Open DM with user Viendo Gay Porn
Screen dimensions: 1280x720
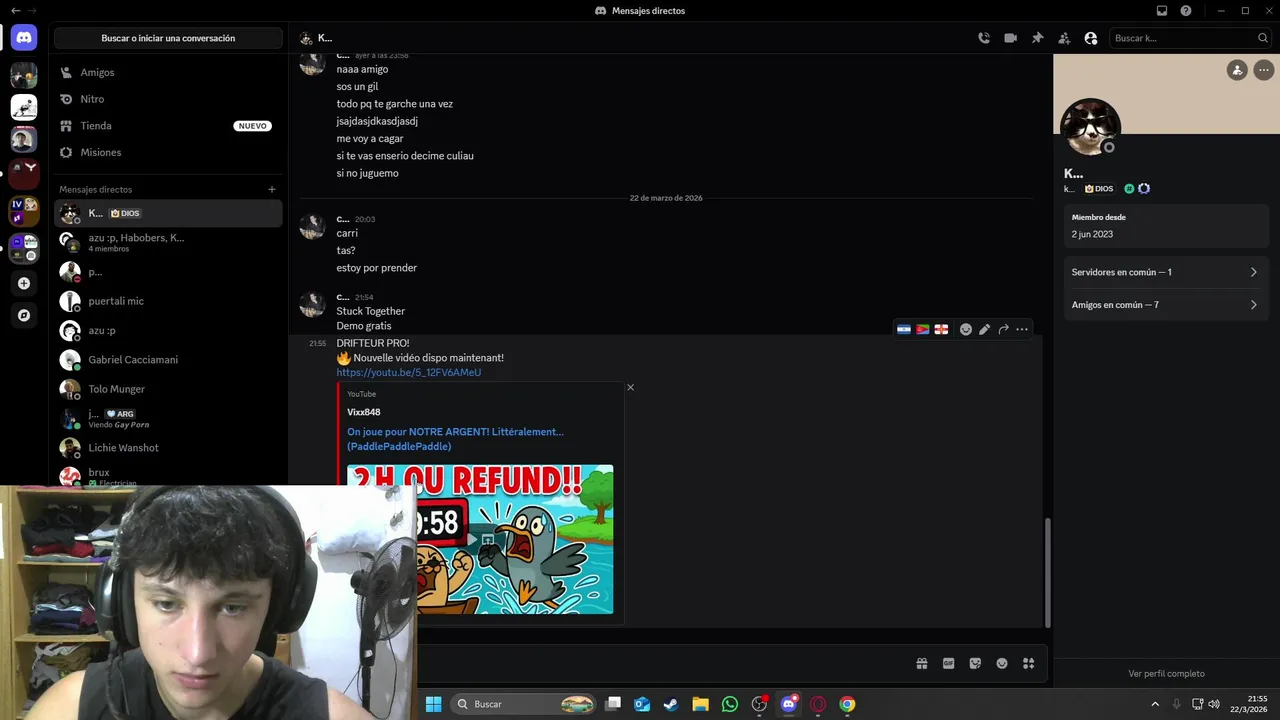[x=168, y=418]
